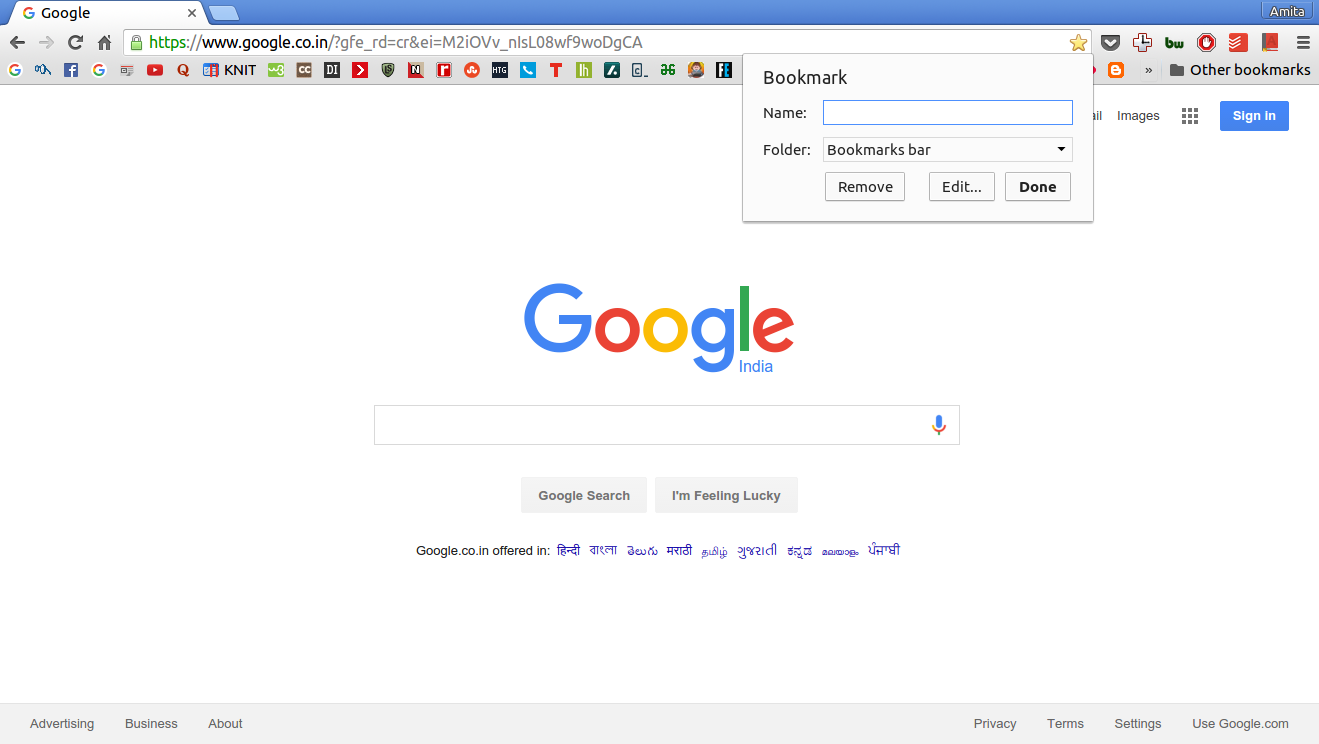The width and height of the screenshot is (1319, 744).
Task: Open the AdBlock stop-hand extension
Action: pos(1206,42)
